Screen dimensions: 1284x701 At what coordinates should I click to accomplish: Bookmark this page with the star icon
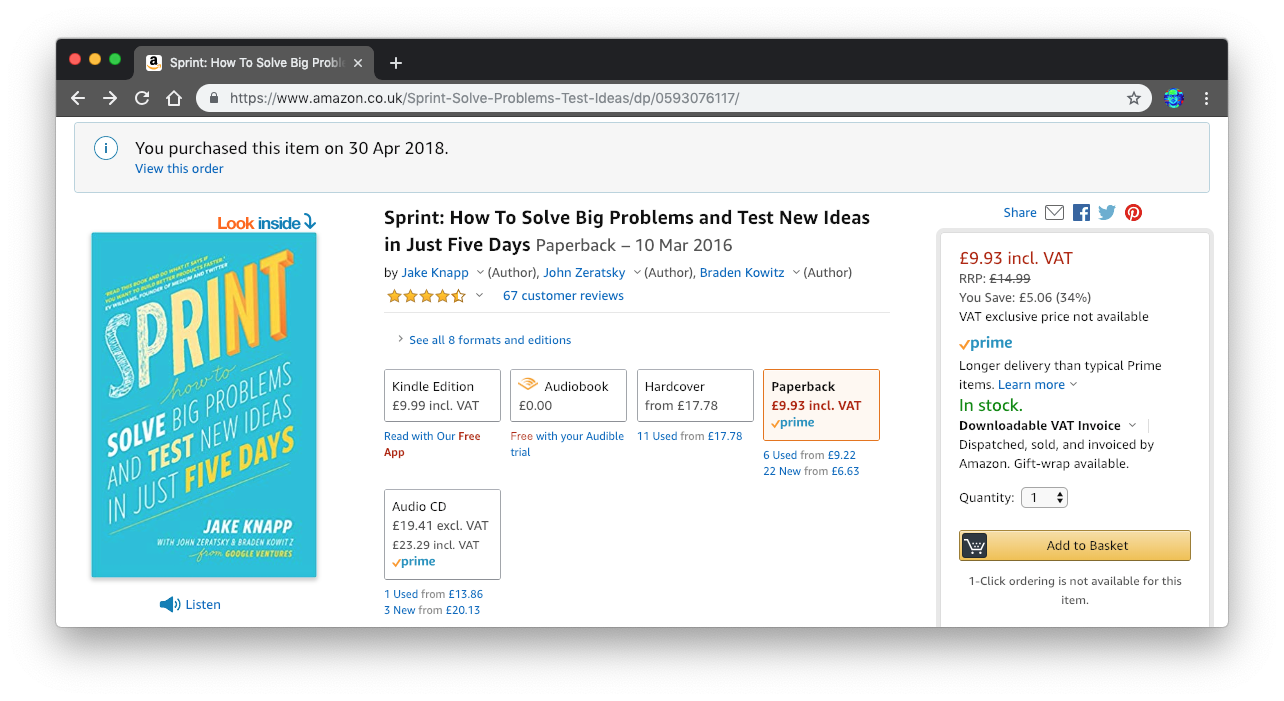click(1134, 98)
